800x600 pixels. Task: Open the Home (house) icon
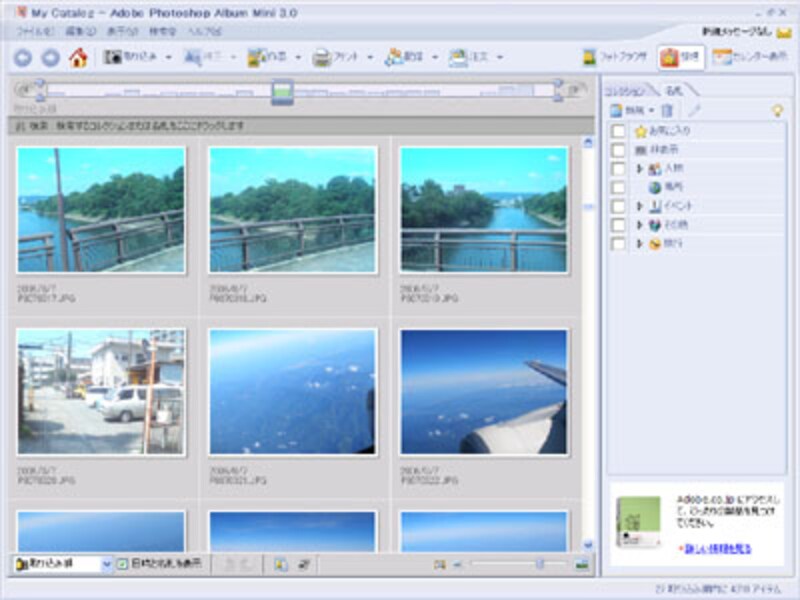click(78, 57)
